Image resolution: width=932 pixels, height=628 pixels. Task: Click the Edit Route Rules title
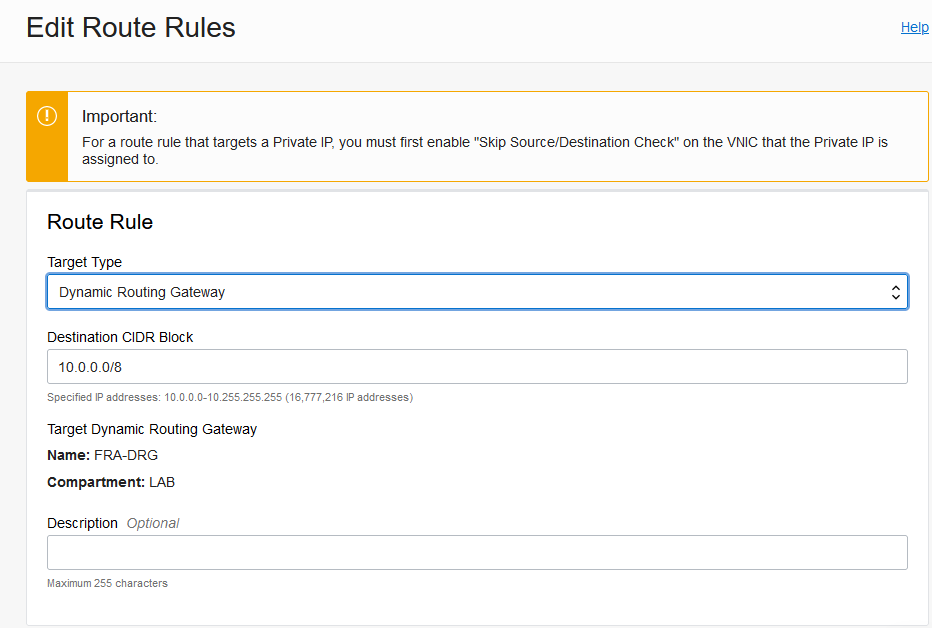click(x=131, y=28)
